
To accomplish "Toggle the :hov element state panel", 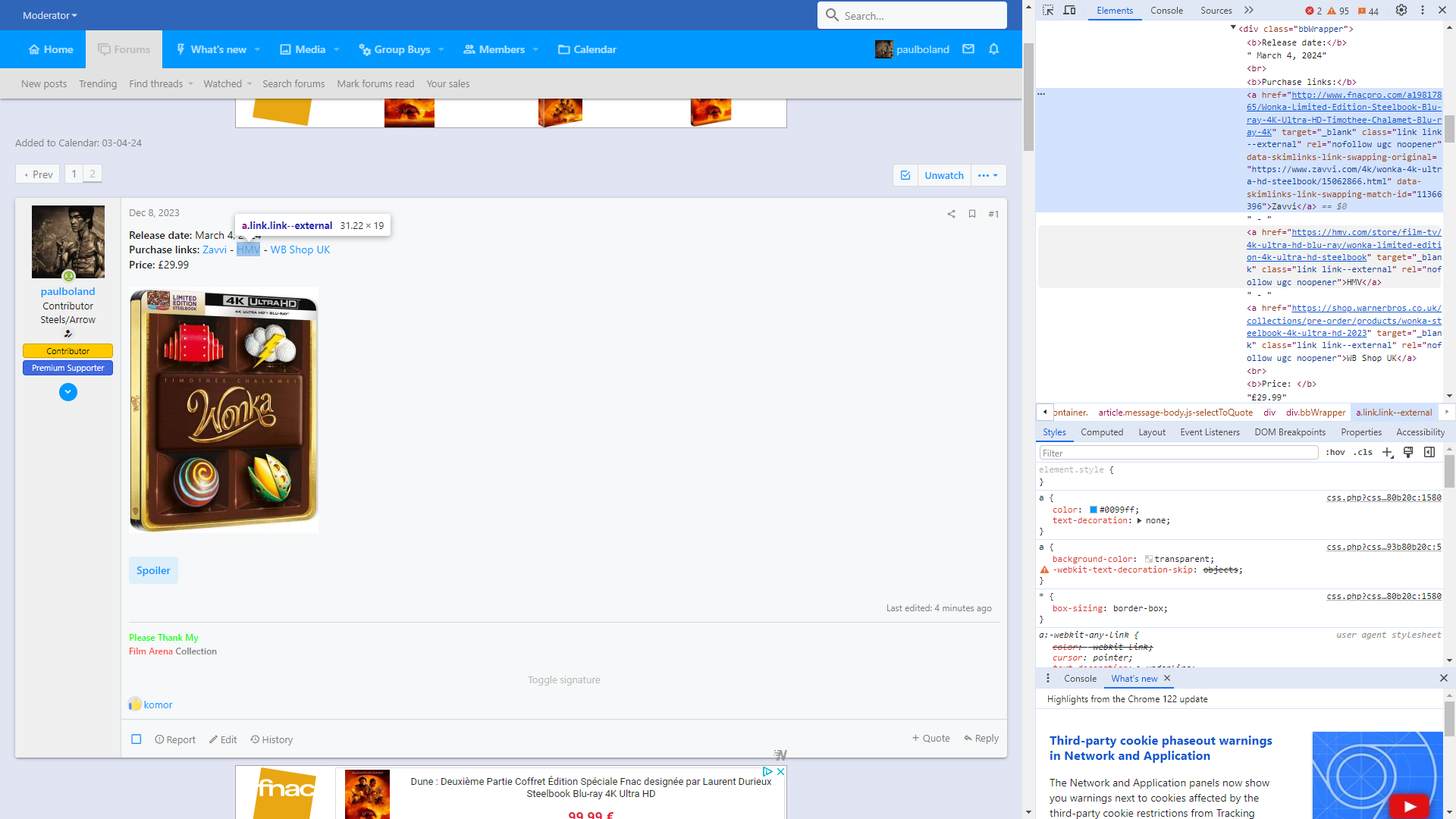I will pyautogui.click(x=1335, y=453).
